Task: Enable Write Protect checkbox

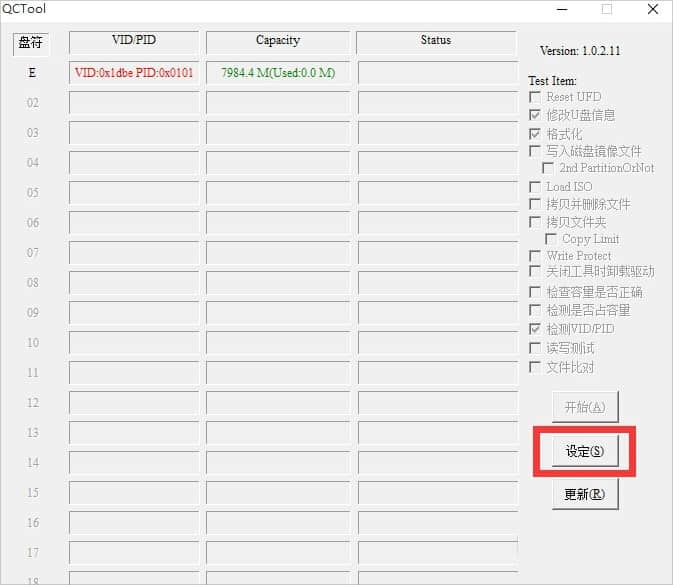Action: coord(535,256)
